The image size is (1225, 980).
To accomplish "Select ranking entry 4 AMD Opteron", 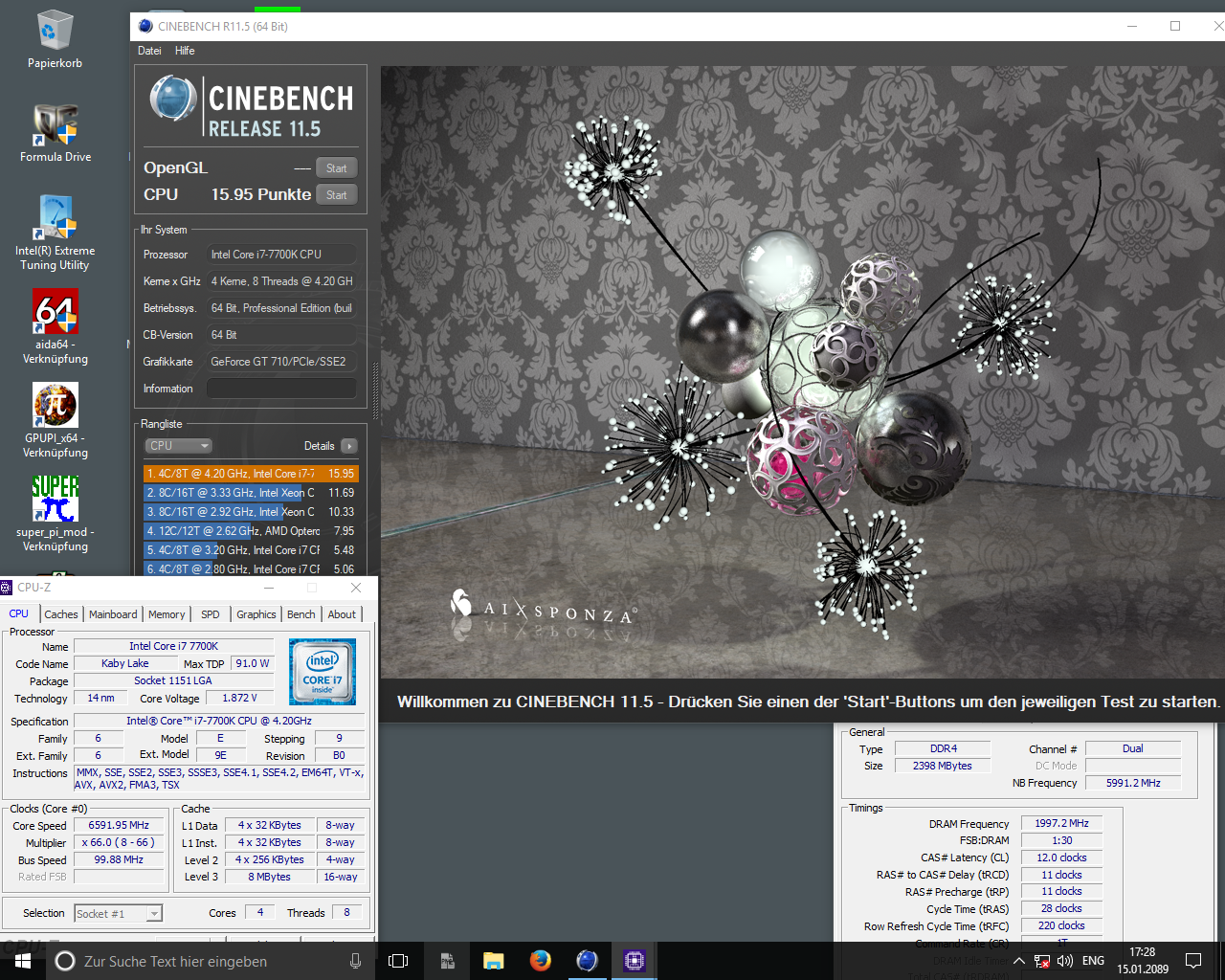I will point(251,531).
